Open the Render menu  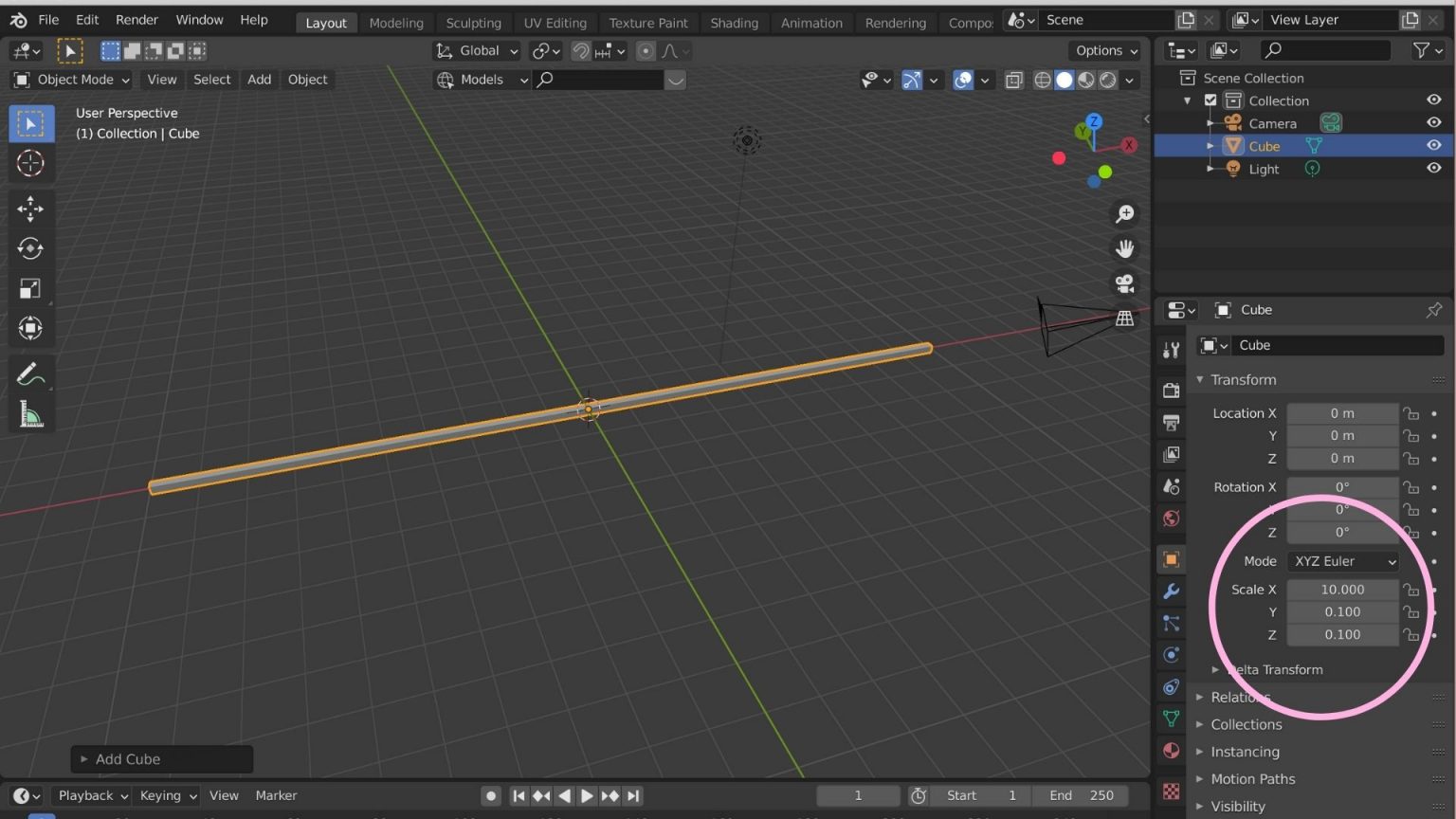[136, 19]
